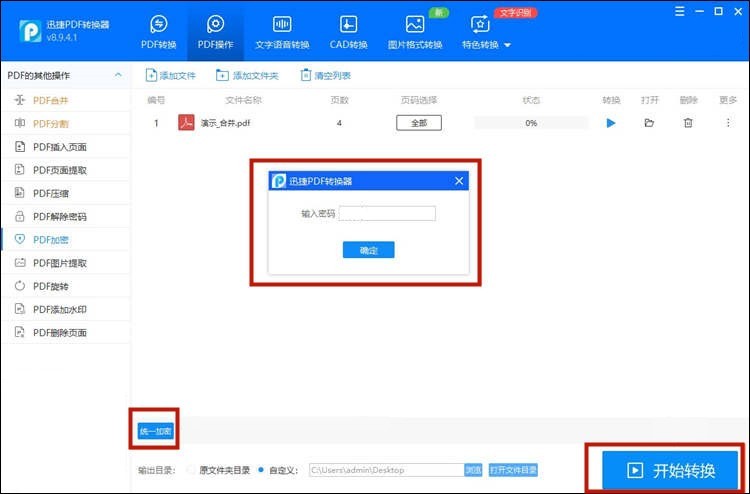Click file name 演示_合并.pdf

[225, 123]
